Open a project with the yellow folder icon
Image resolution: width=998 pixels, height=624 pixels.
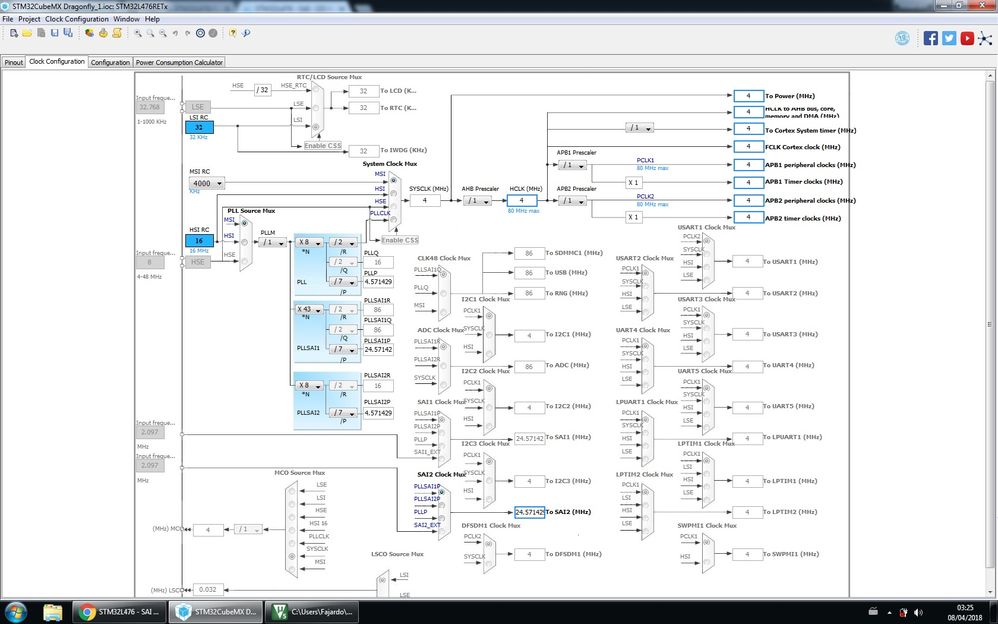click(x=27, y=33)
